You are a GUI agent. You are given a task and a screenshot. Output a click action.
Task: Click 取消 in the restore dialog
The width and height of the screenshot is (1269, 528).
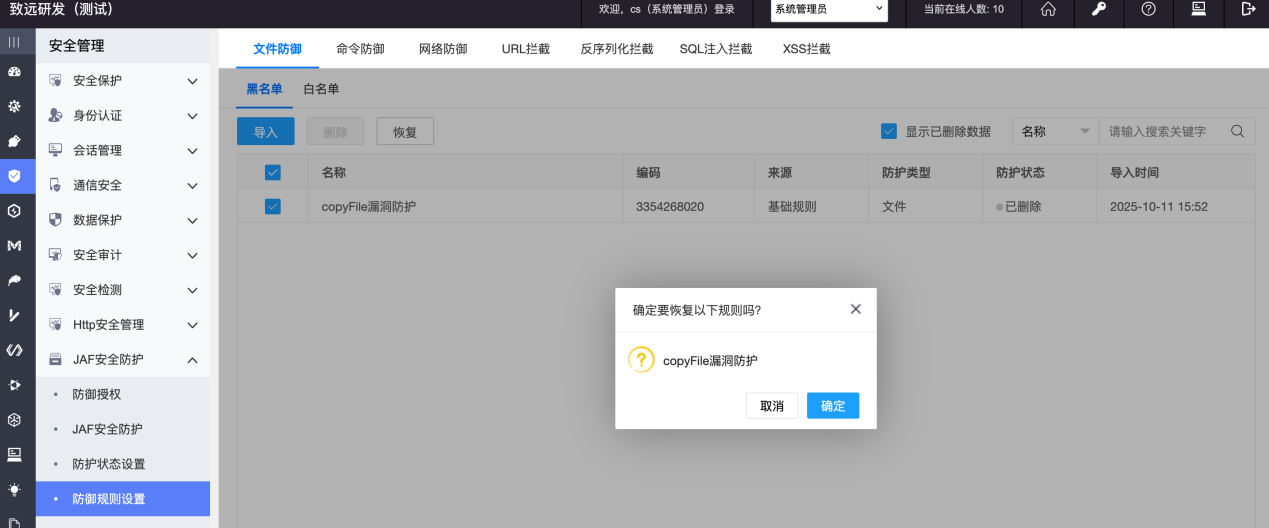pos(771,405)
